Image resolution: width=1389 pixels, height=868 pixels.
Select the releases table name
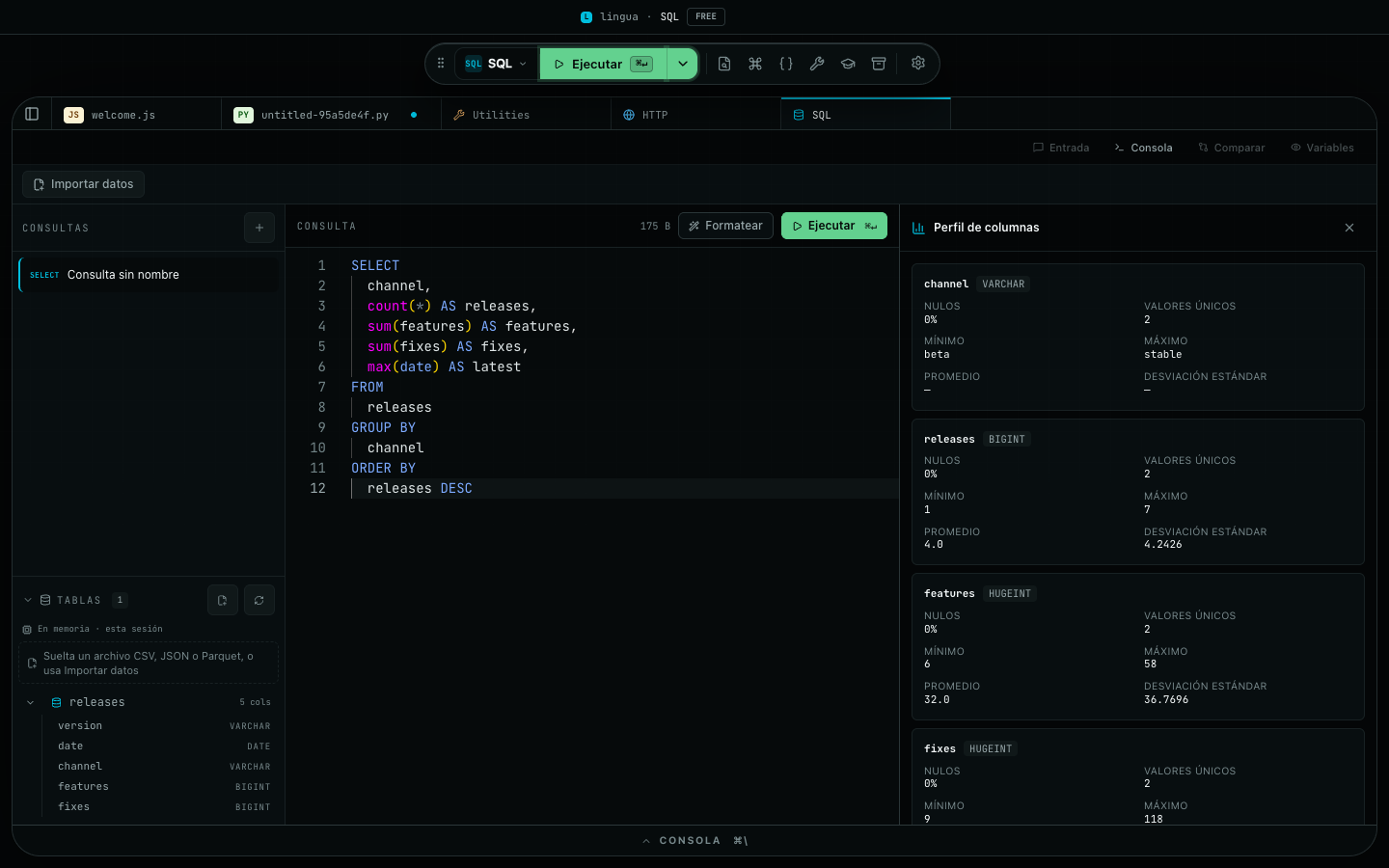[96, 702]
